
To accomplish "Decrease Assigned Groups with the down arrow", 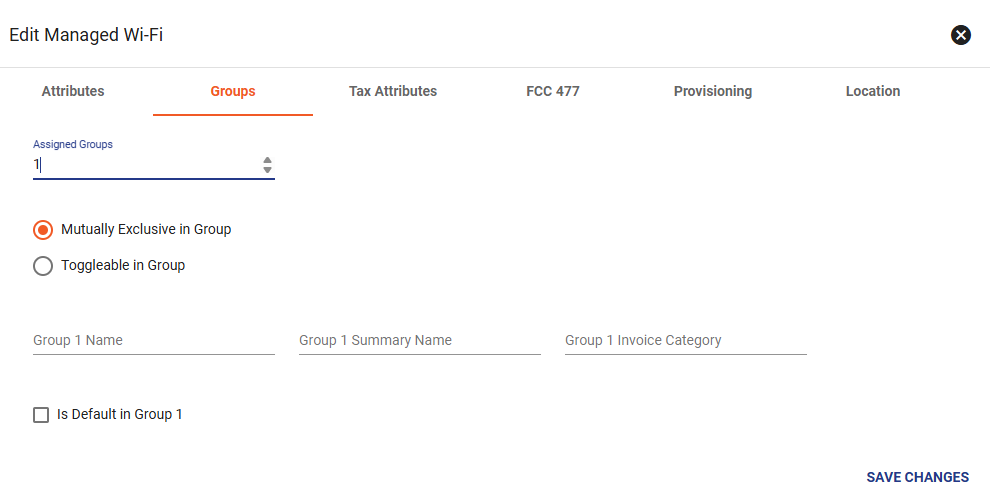I will tap(267, 170).
